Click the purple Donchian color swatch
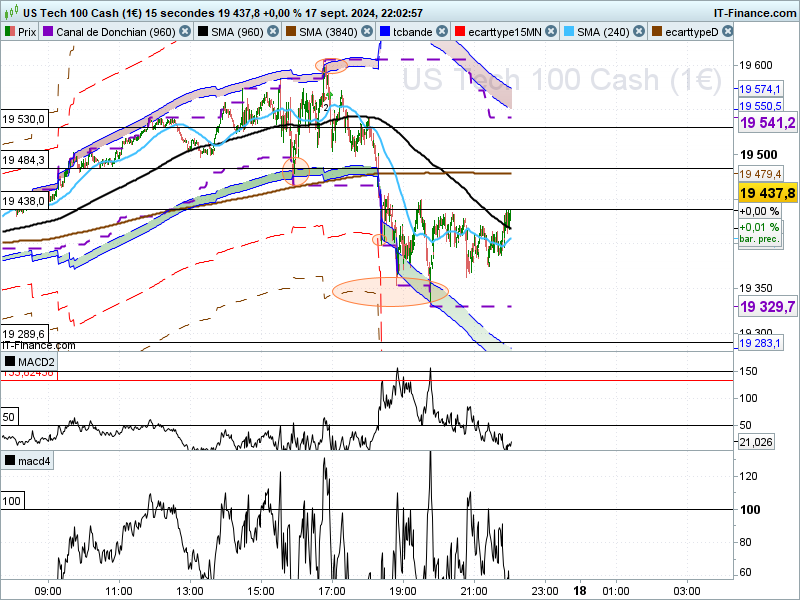The image size is (800, 600). coord(48,32)
